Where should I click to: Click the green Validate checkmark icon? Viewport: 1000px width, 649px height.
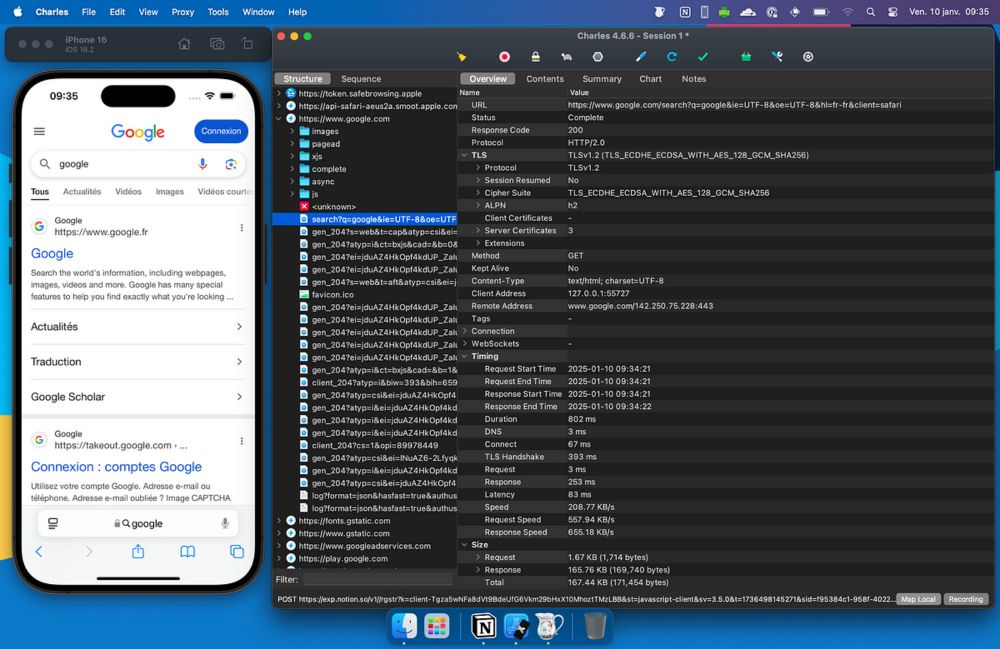pyautogui.click(x=703, y=57)
